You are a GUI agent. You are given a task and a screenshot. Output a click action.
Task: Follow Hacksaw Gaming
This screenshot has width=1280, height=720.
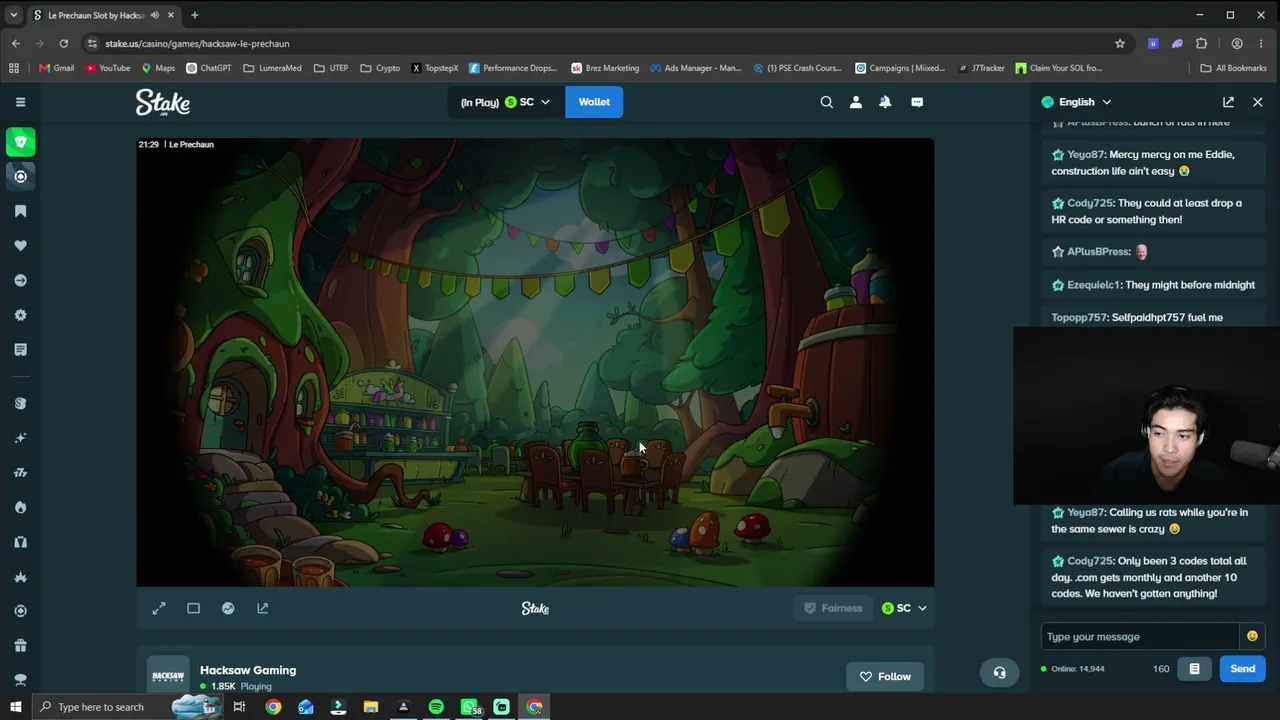coord(885,677)
